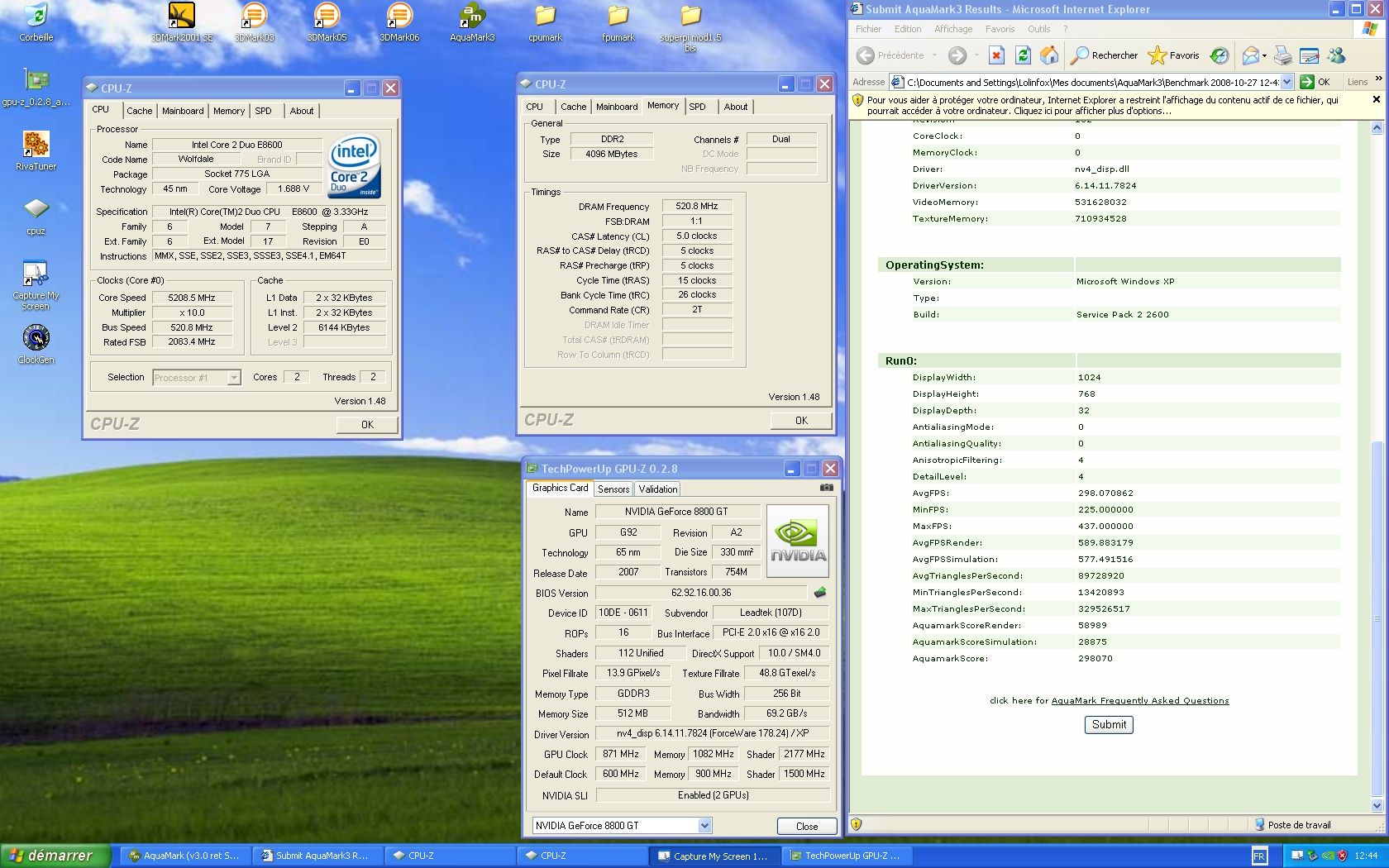The height and width of the screenshot is (868, 1389).
Task: Open the Affichage menu in Internet Explorer
Action: coord(953,29)
